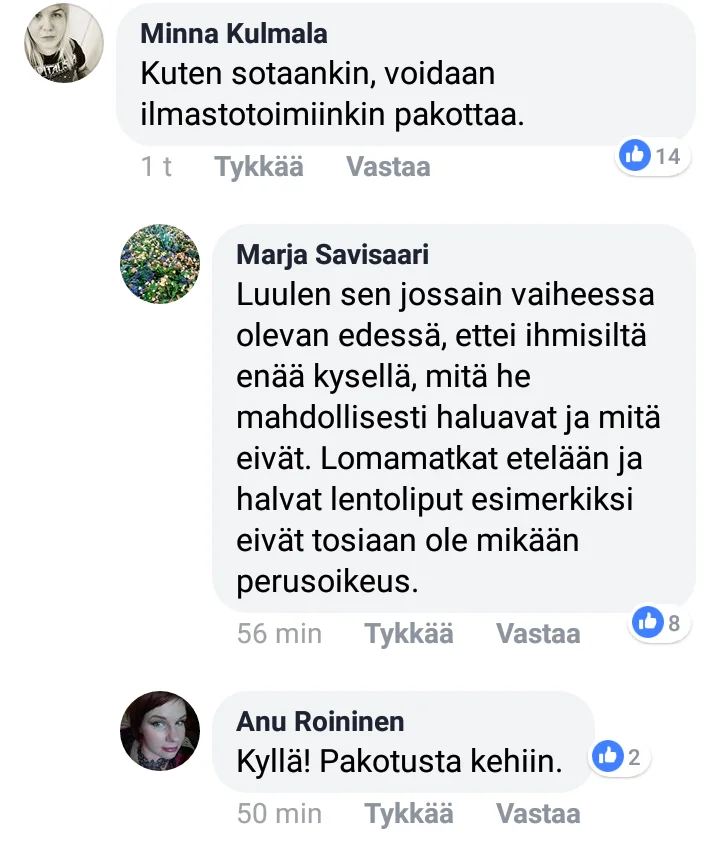The image size is (720, 848).
Task: Click the comment starting "Kuten sotaankin"
Action: click(332, 95)
